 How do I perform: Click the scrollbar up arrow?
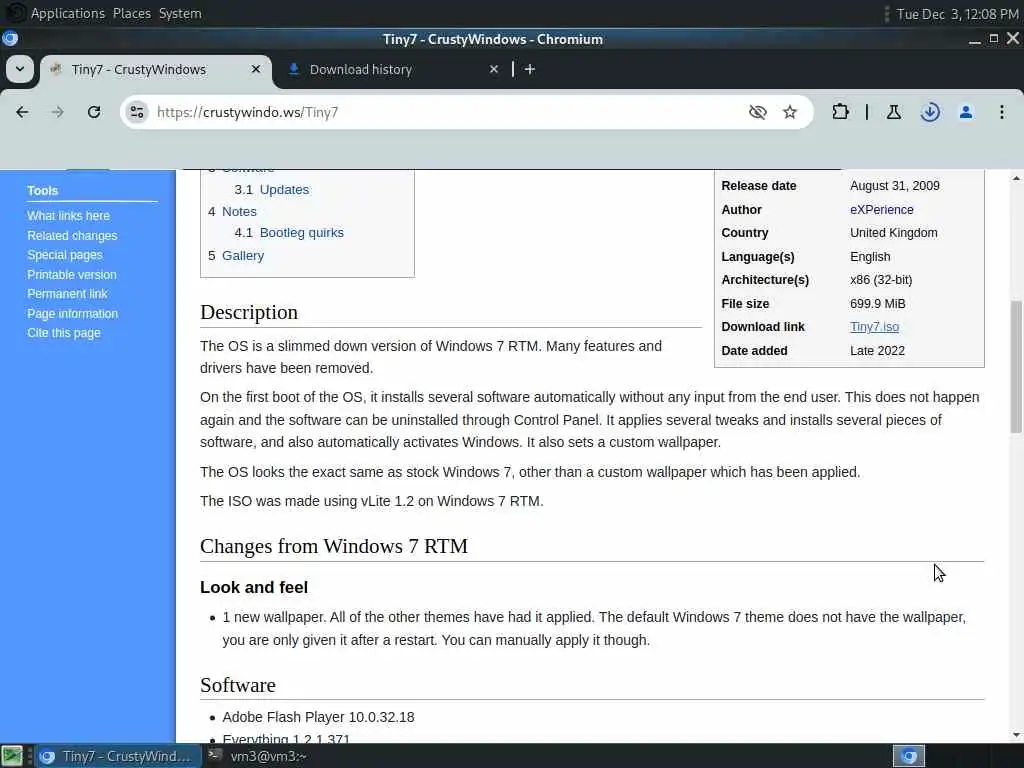[x=1016, y=178]
